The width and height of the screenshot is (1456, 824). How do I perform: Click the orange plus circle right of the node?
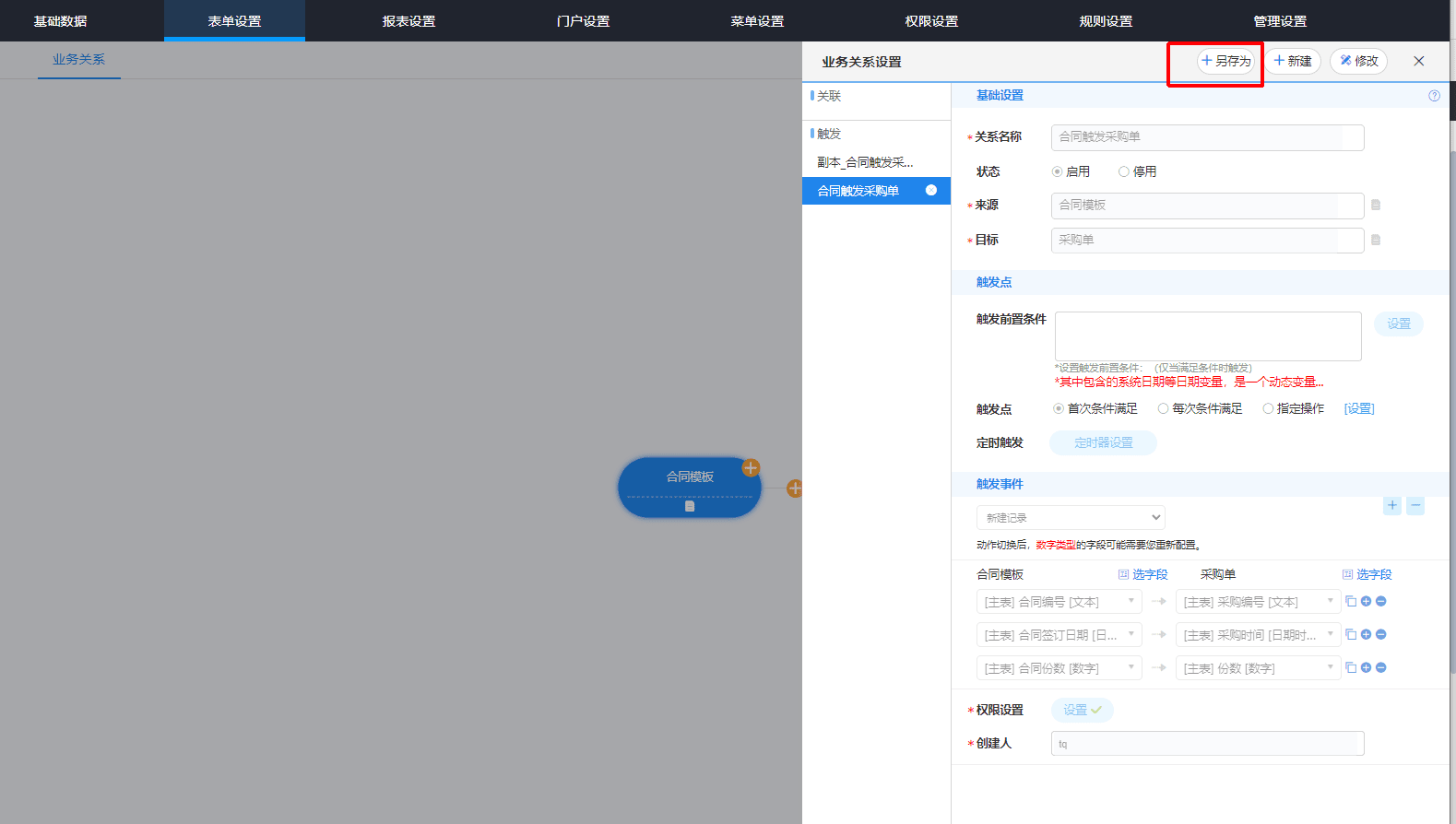click(794, 489)
